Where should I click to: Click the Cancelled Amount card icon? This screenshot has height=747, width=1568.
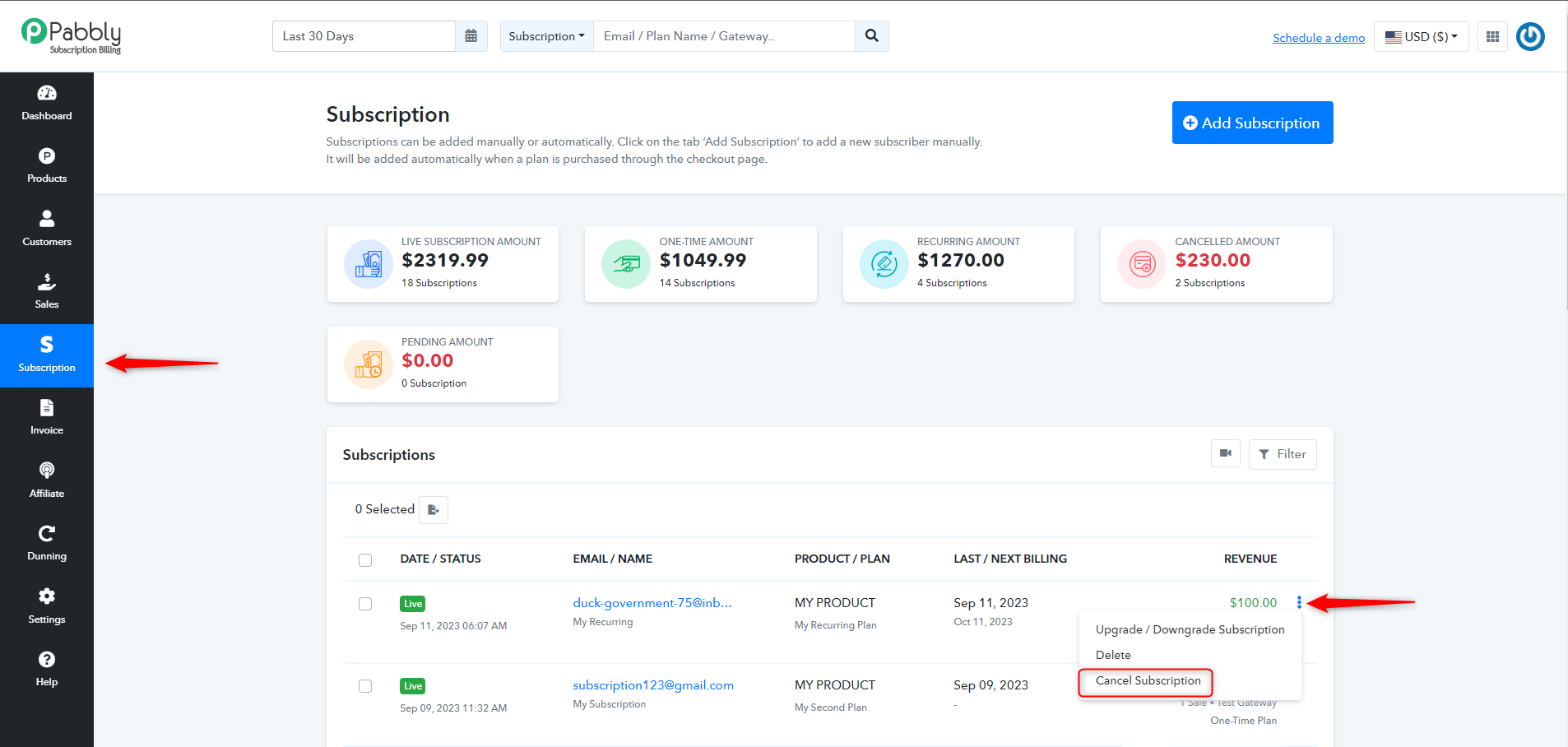pyautogui.click(x=1142, y=264)
